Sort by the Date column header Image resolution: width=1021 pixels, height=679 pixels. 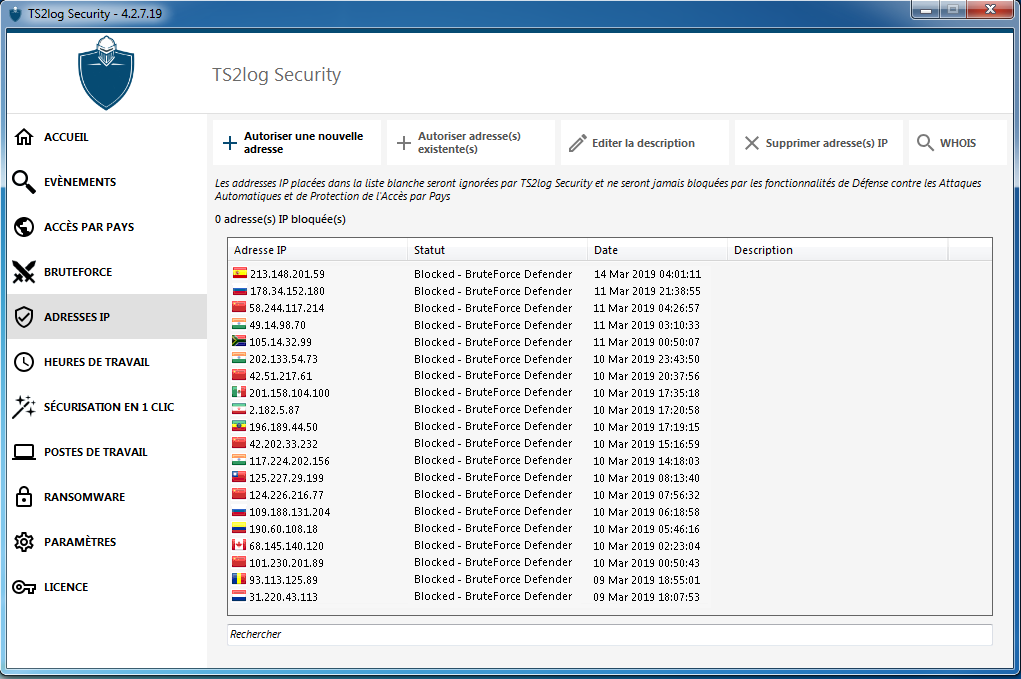[658, 250]
